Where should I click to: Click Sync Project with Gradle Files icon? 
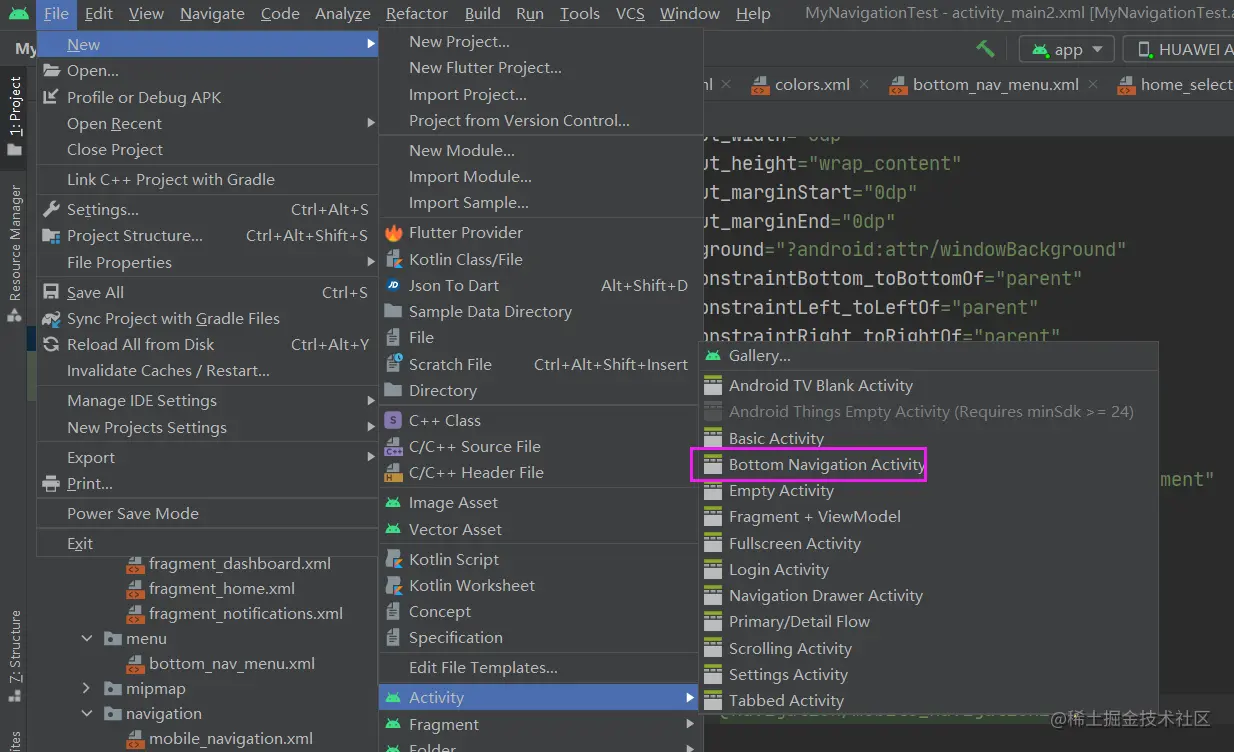pyautogui.click(x=51, y=318)
